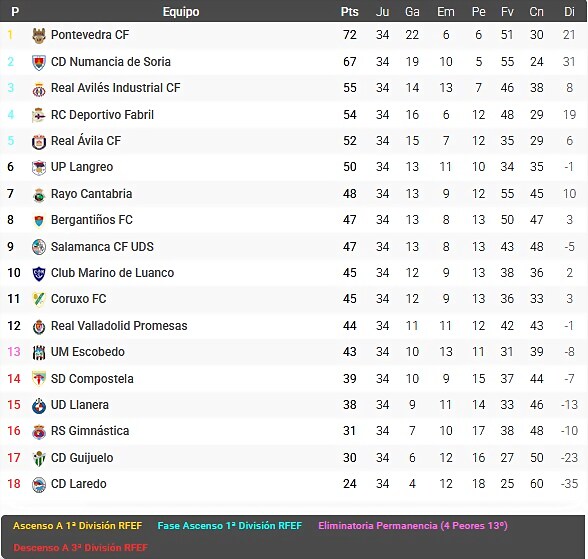
Task: Click the Descenso A 3ª División RFEF legend
Action: pos(81,548)
